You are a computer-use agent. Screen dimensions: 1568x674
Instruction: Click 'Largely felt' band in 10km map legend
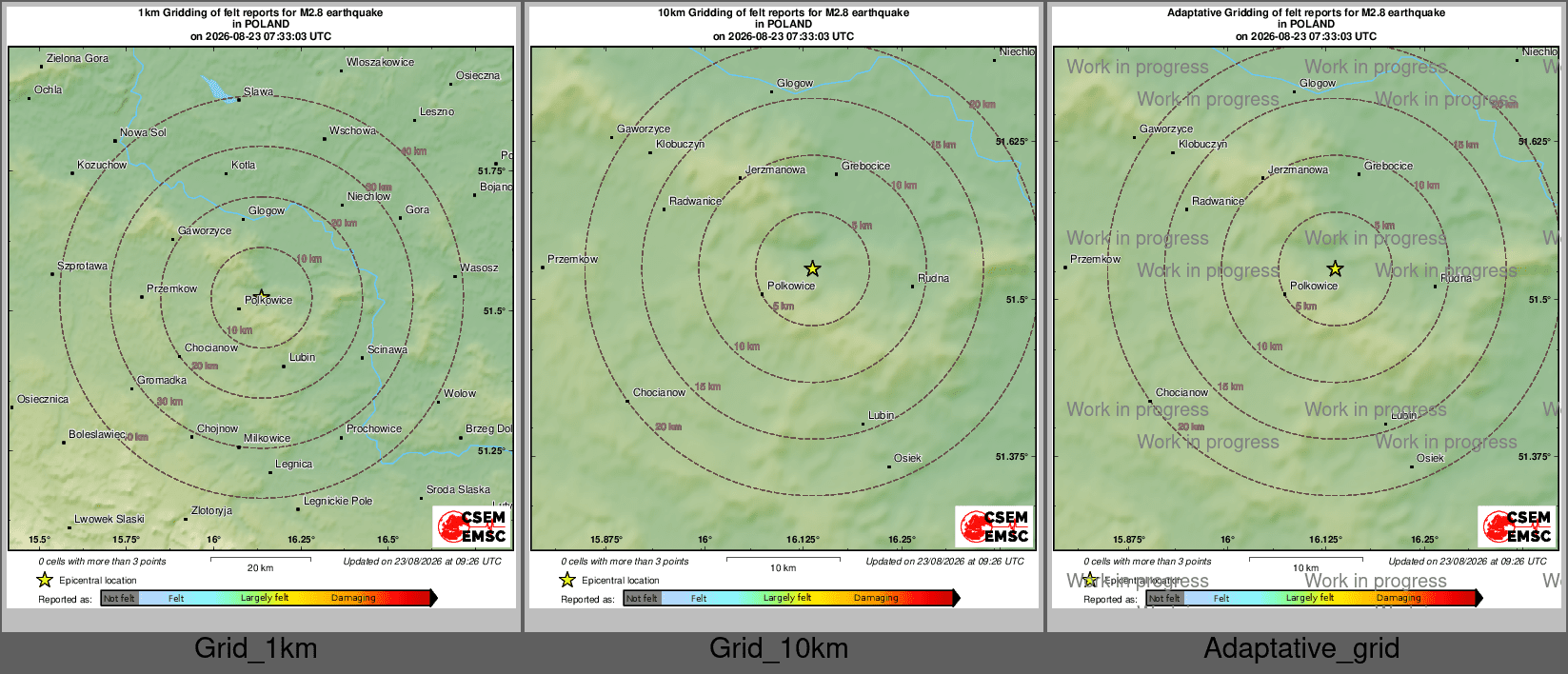point(787,598)
